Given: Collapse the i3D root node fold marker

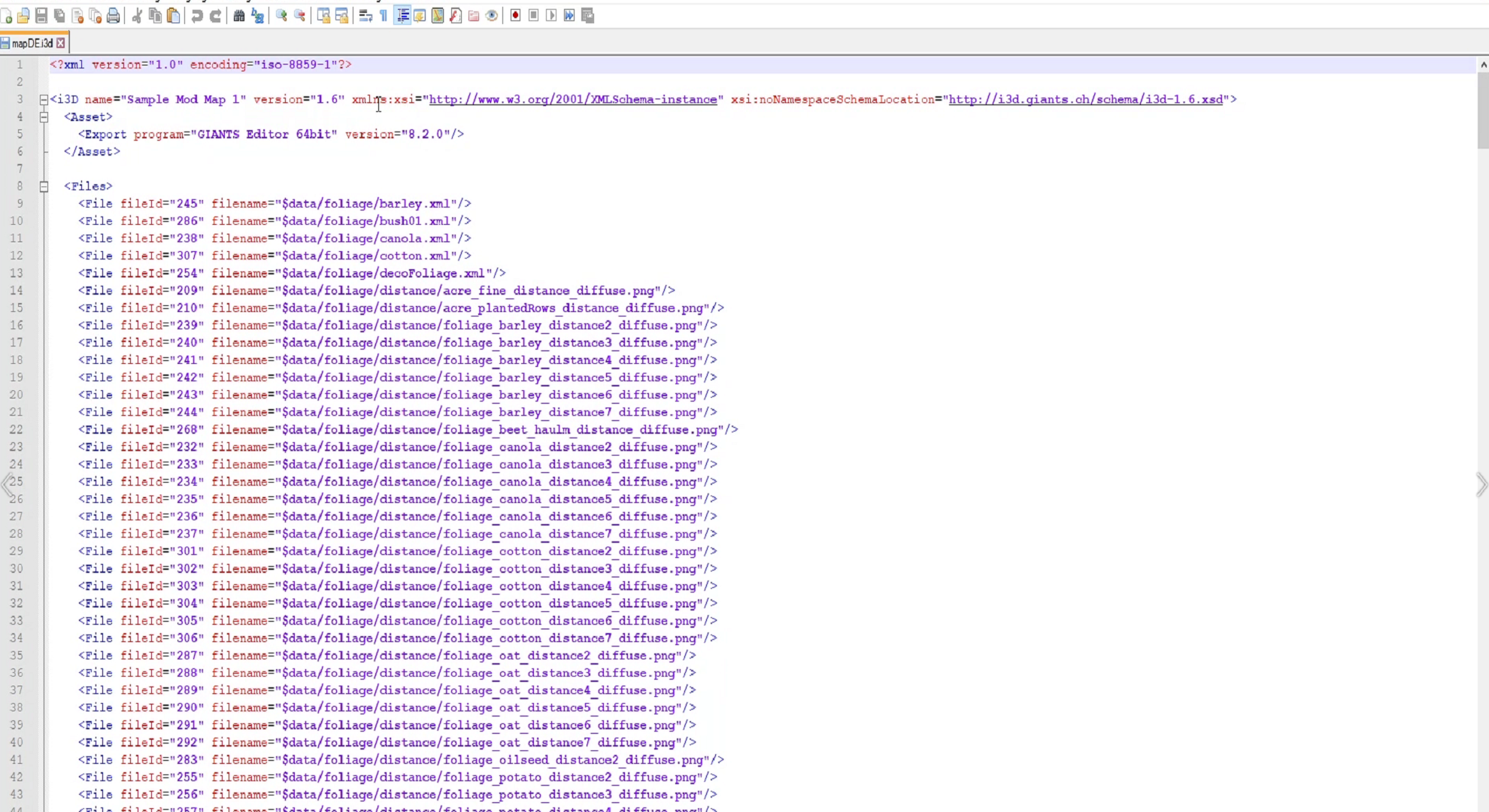Looking at the screenshot, I should coord(44,99).
